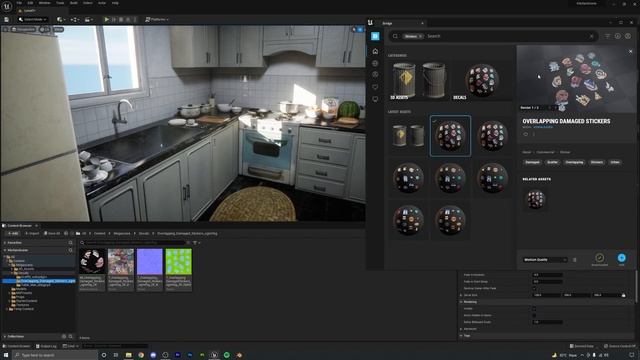Viewport: 640px width, 360px height.
Task: Open the Select Mode dropdown
Action: pyautogui.click(x=33, y=19)
